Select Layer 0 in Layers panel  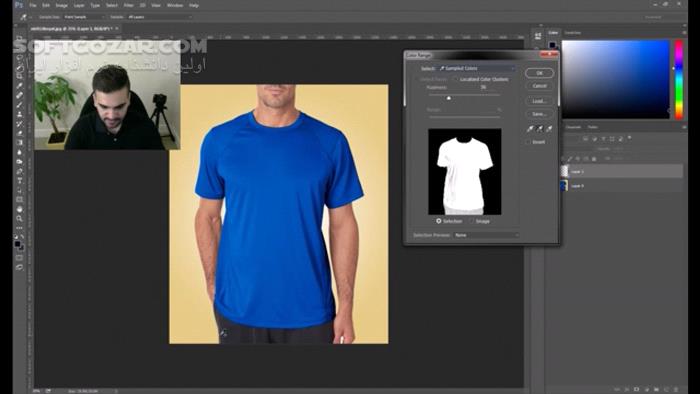pos(622,186)
